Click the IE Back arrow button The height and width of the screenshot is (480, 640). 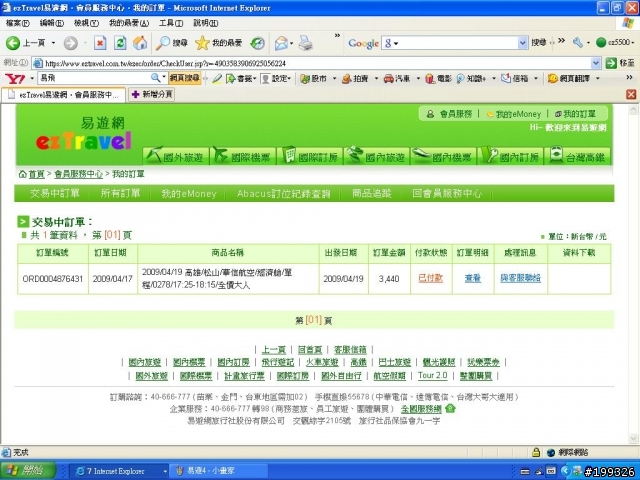(13, 43)
